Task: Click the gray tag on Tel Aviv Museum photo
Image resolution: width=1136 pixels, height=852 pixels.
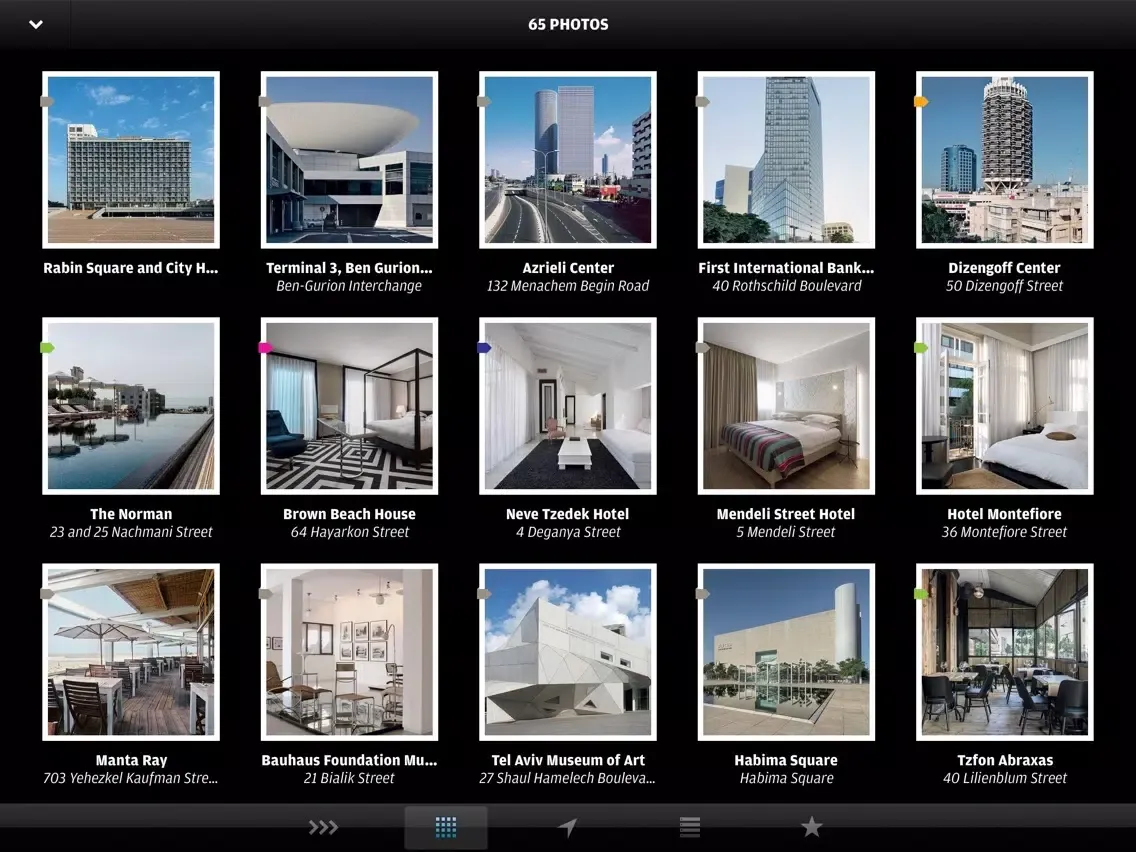Action: (x=484, y=595)
